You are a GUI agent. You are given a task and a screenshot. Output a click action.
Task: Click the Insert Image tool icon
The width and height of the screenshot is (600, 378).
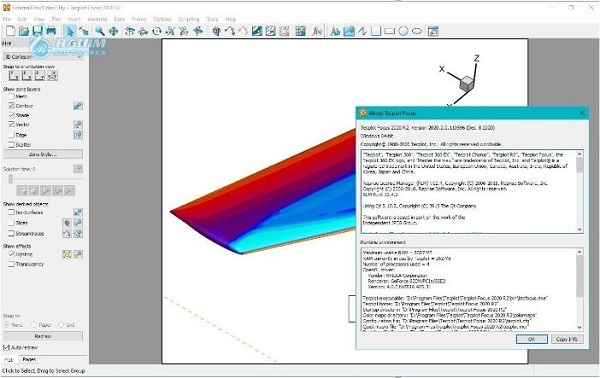tap(349, 31)
